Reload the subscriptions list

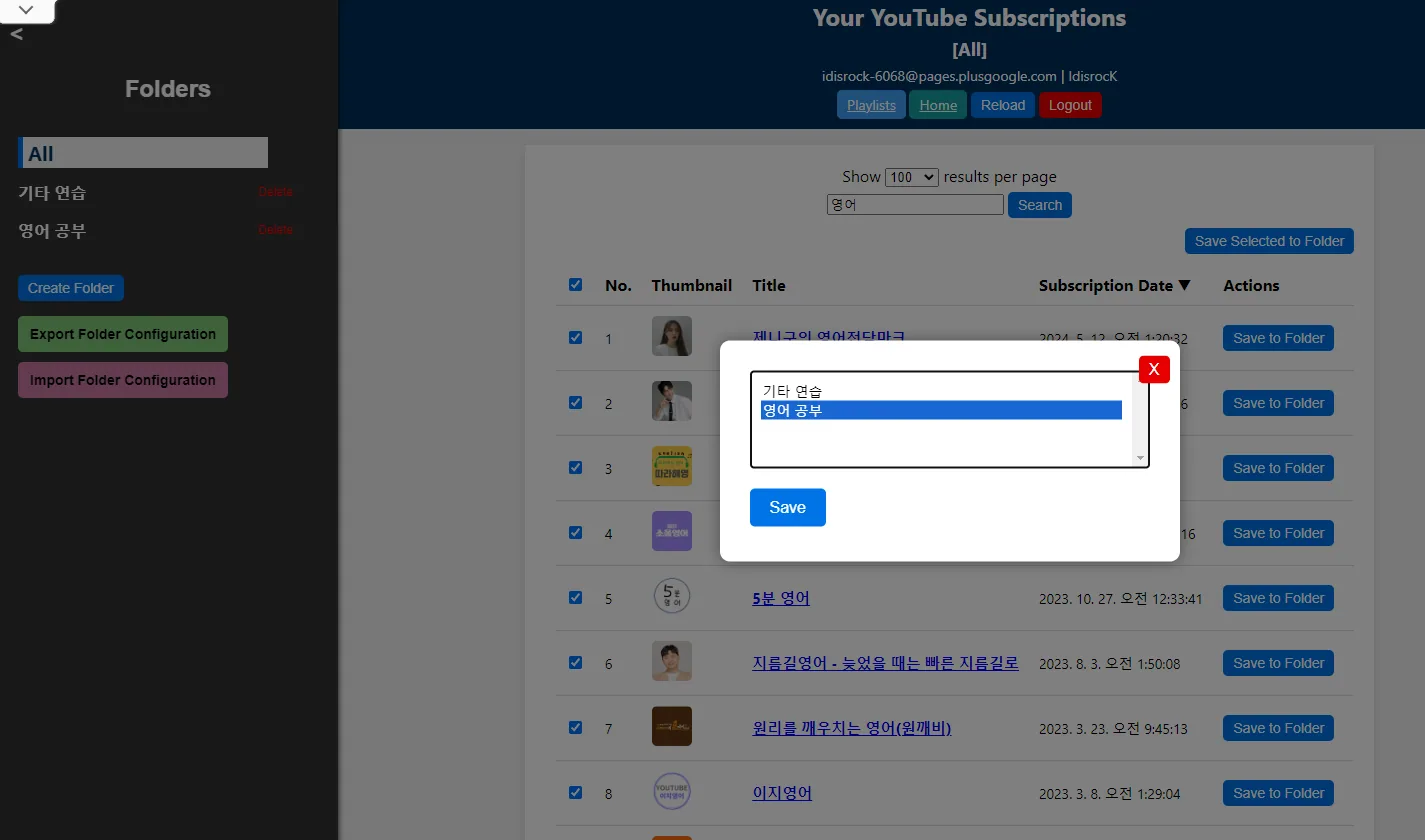coord(1003,105)
